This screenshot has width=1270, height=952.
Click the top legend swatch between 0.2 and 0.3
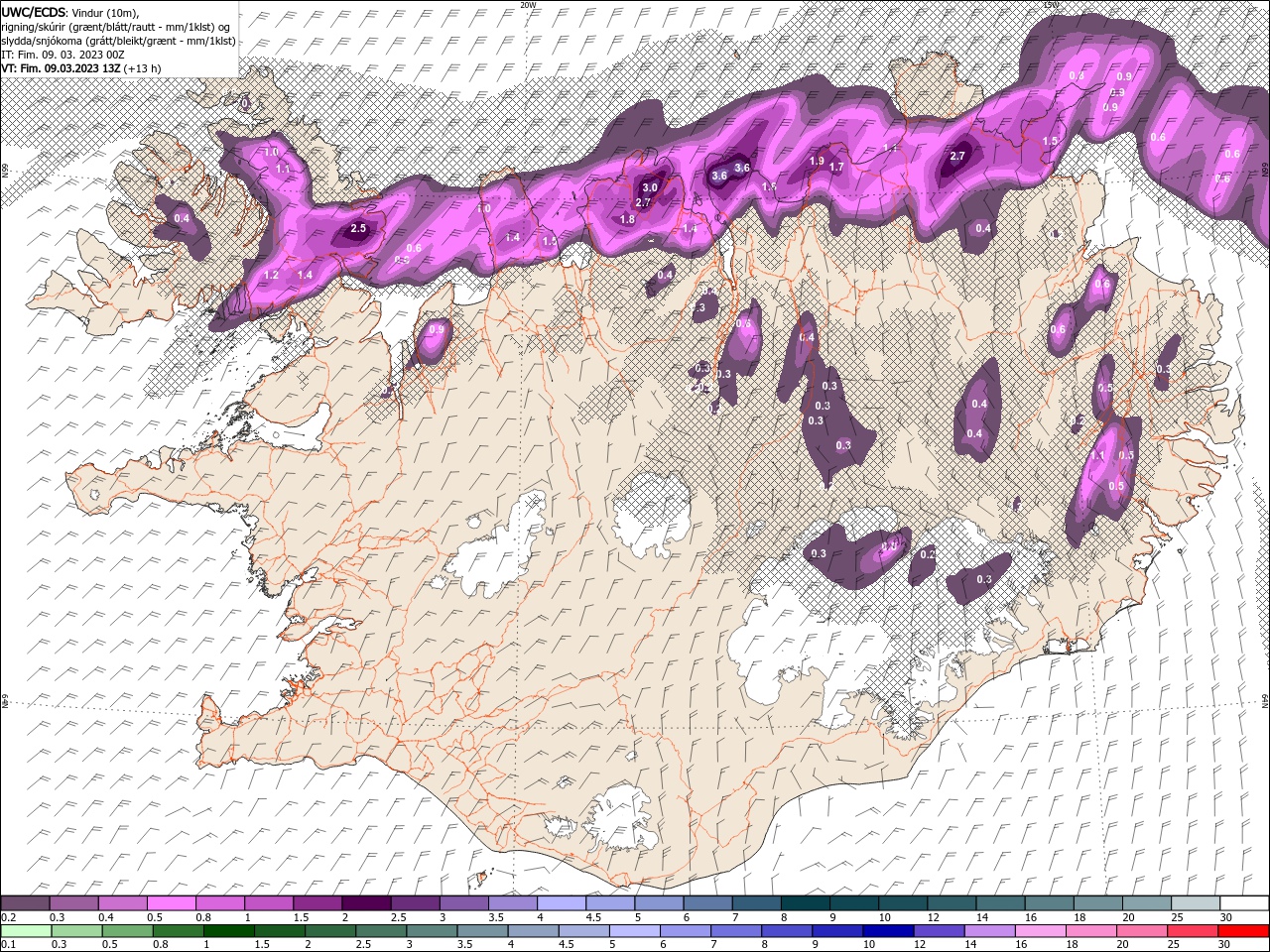coord(25,903)
